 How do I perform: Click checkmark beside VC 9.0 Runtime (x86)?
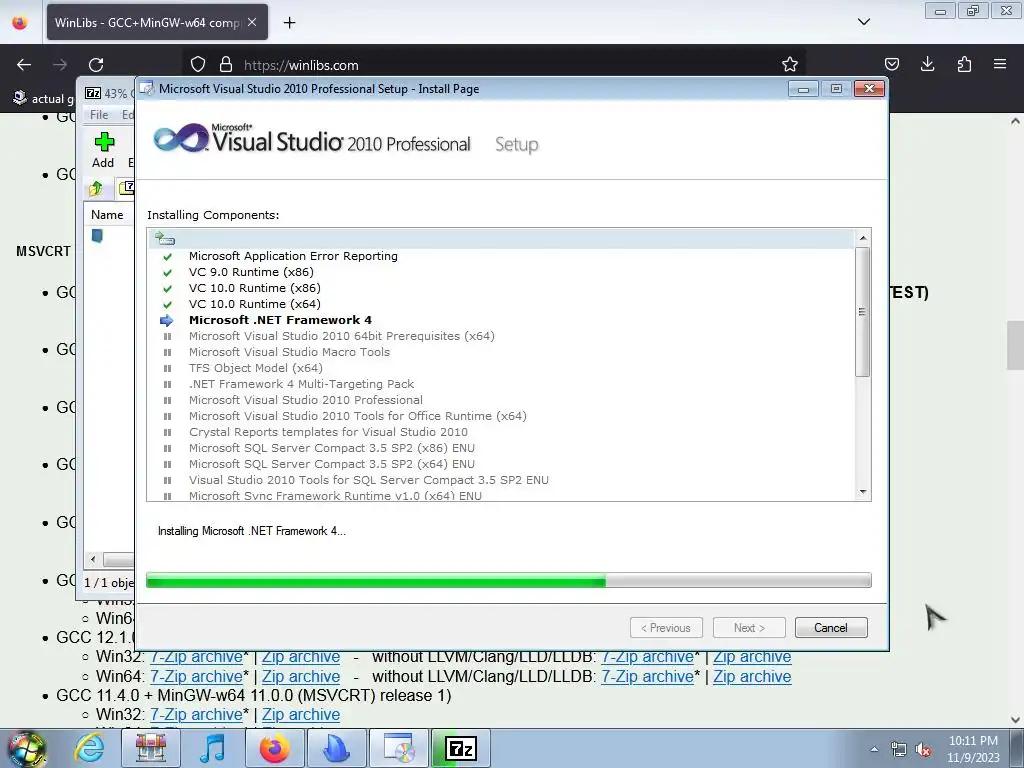[167, 272]
